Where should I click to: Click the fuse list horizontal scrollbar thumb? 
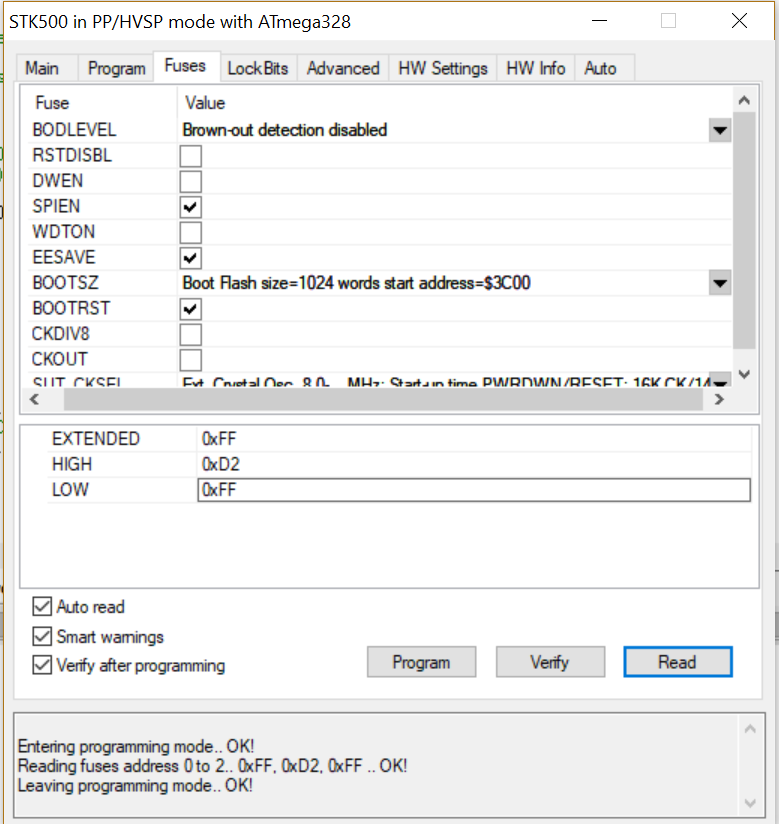[x=383, y=399]
